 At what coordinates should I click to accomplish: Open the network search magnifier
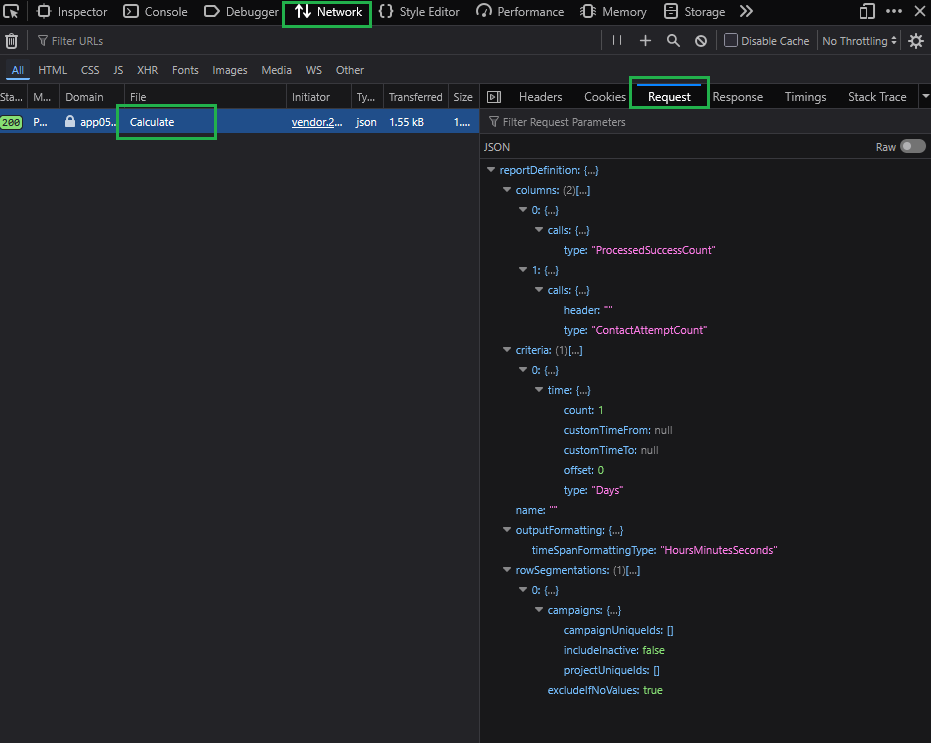coord(673,41)
